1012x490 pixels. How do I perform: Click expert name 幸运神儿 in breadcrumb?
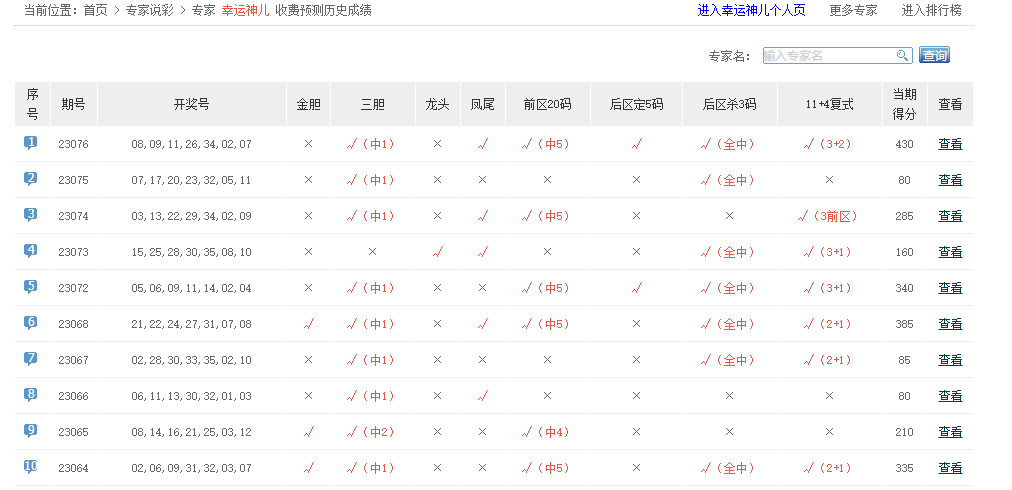(x=245, y=10)
